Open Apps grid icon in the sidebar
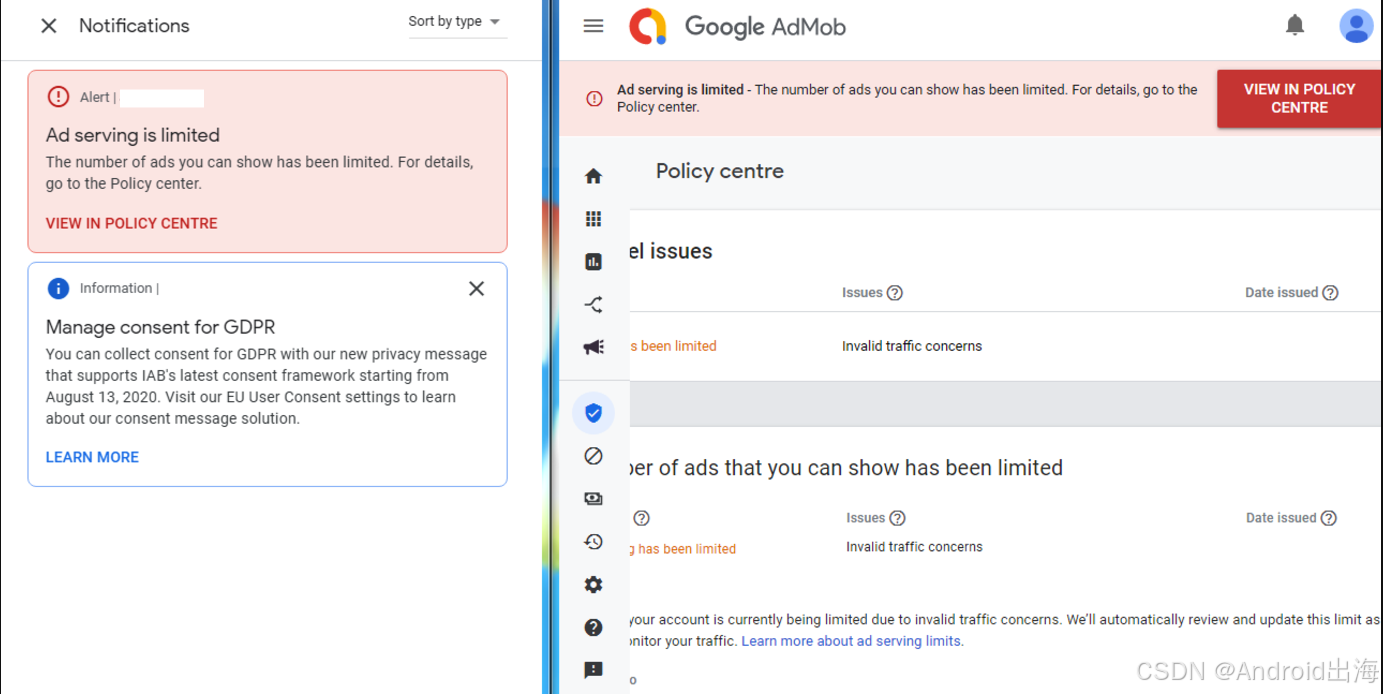The height and width of the screenshot is (694, 1383). (593, 219)
